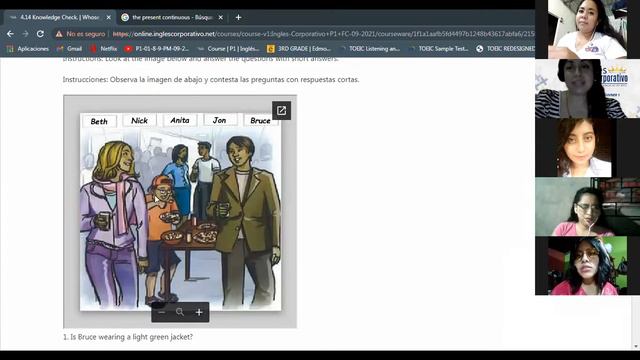This screenshot has width=640, height=360.
Task: Open the P1-01-8-9-PM-09-2 YouTube bookmark
Action: click(x=157, y=49)
